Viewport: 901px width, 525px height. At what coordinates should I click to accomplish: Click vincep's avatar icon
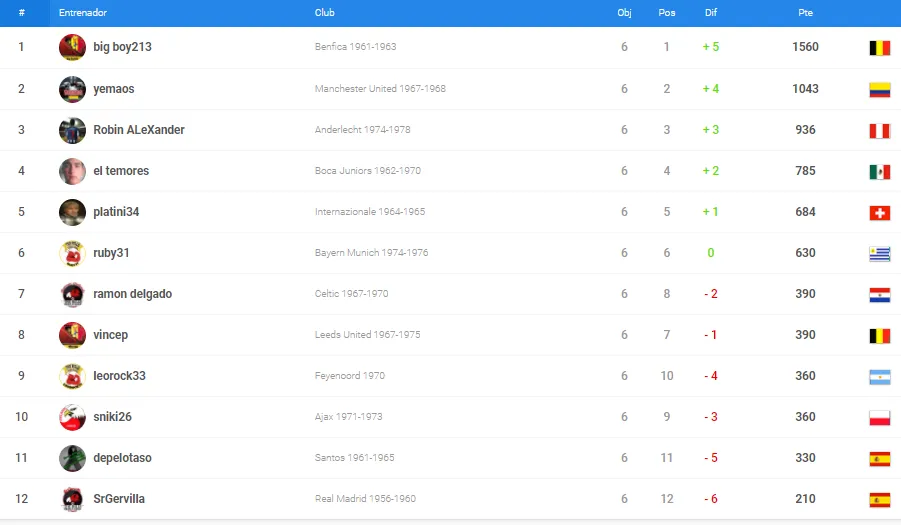pyautogui.click(x=72, y=335)
